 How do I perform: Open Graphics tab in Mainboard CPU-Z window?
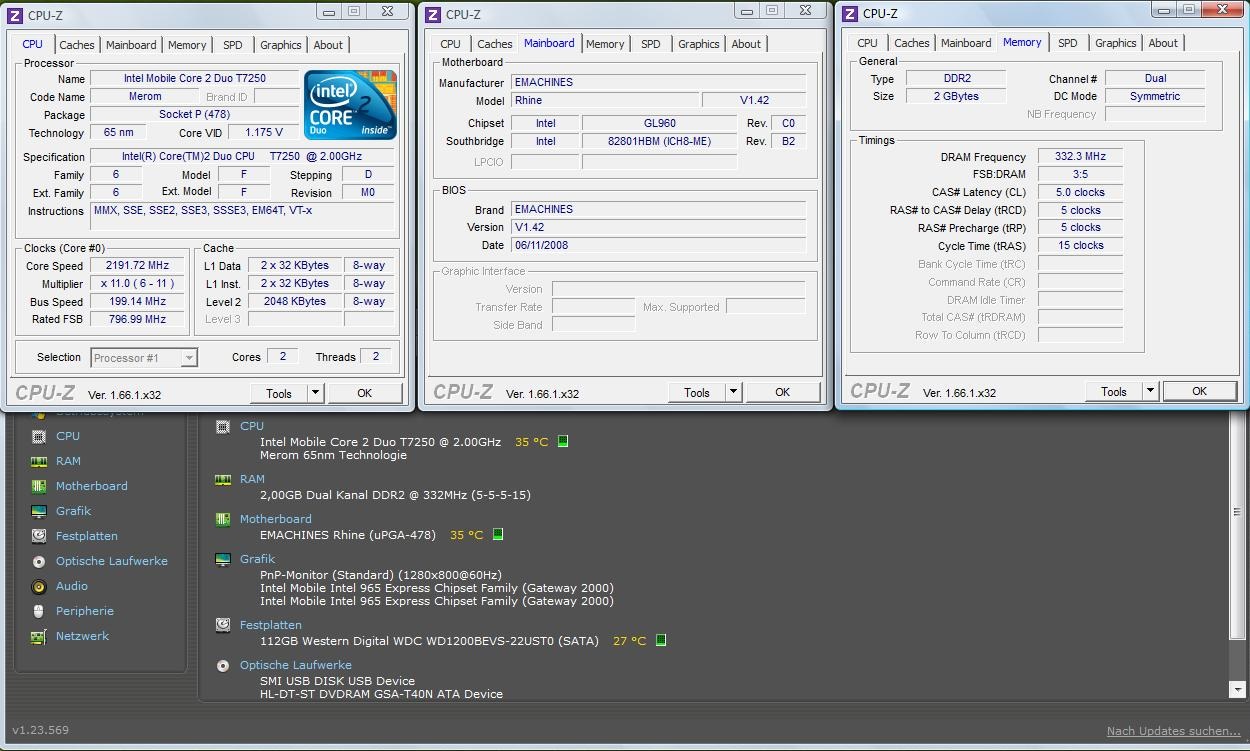click(x=699, y=44)
